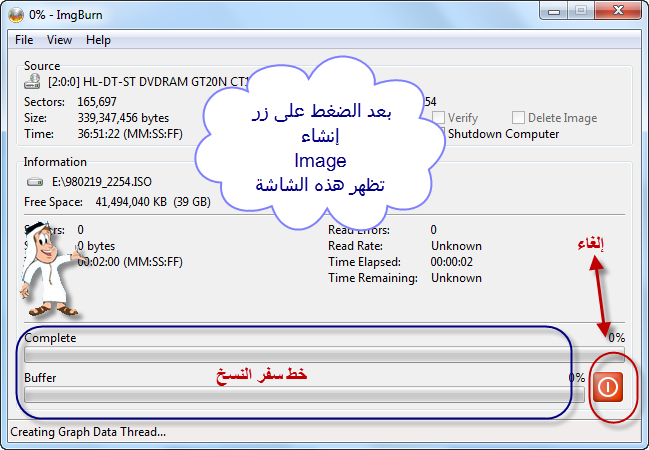
Task: Open the File menu
Action: click(x=24, y=40)
